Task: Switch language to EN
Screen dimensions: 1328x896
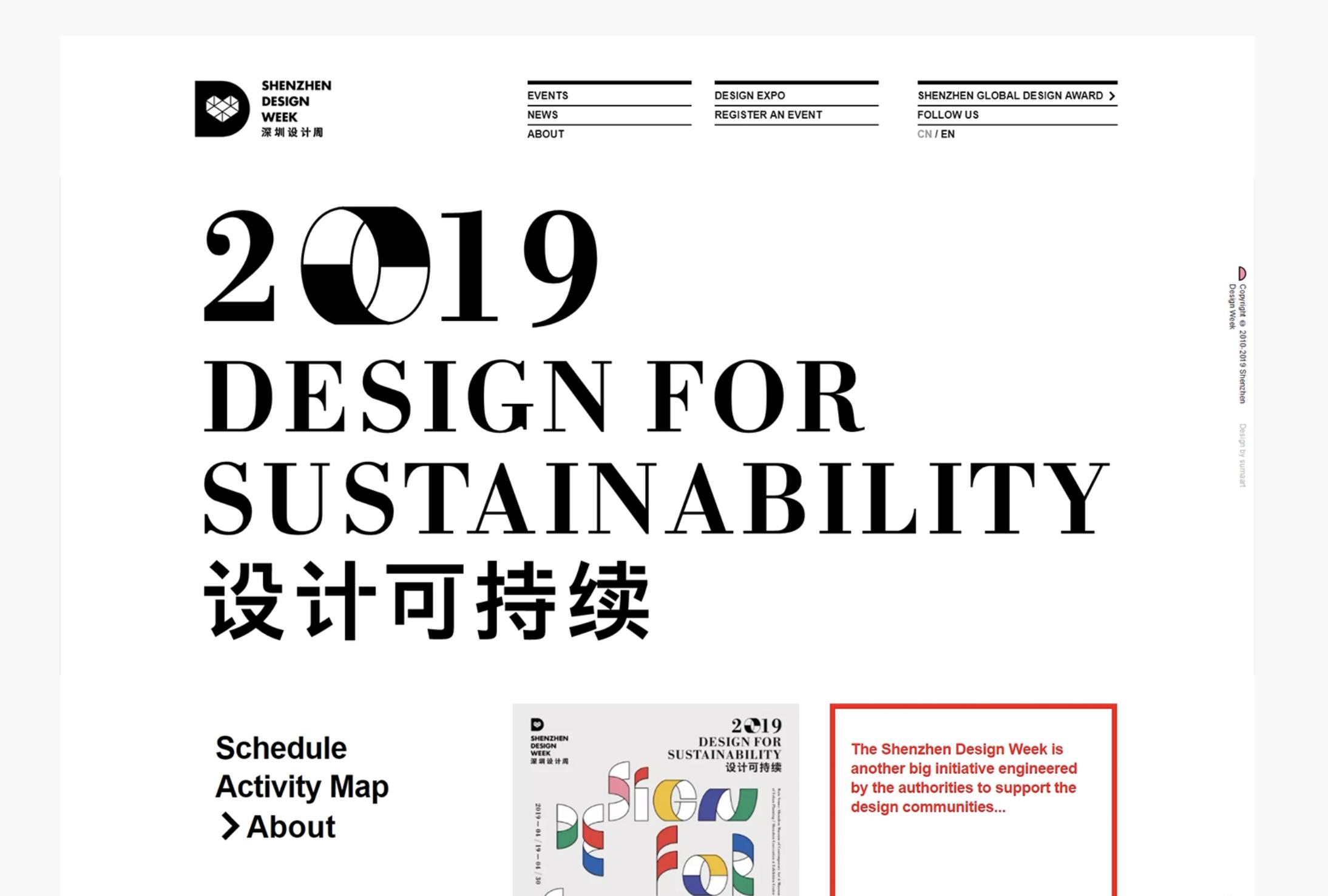Action: point(947,134)
